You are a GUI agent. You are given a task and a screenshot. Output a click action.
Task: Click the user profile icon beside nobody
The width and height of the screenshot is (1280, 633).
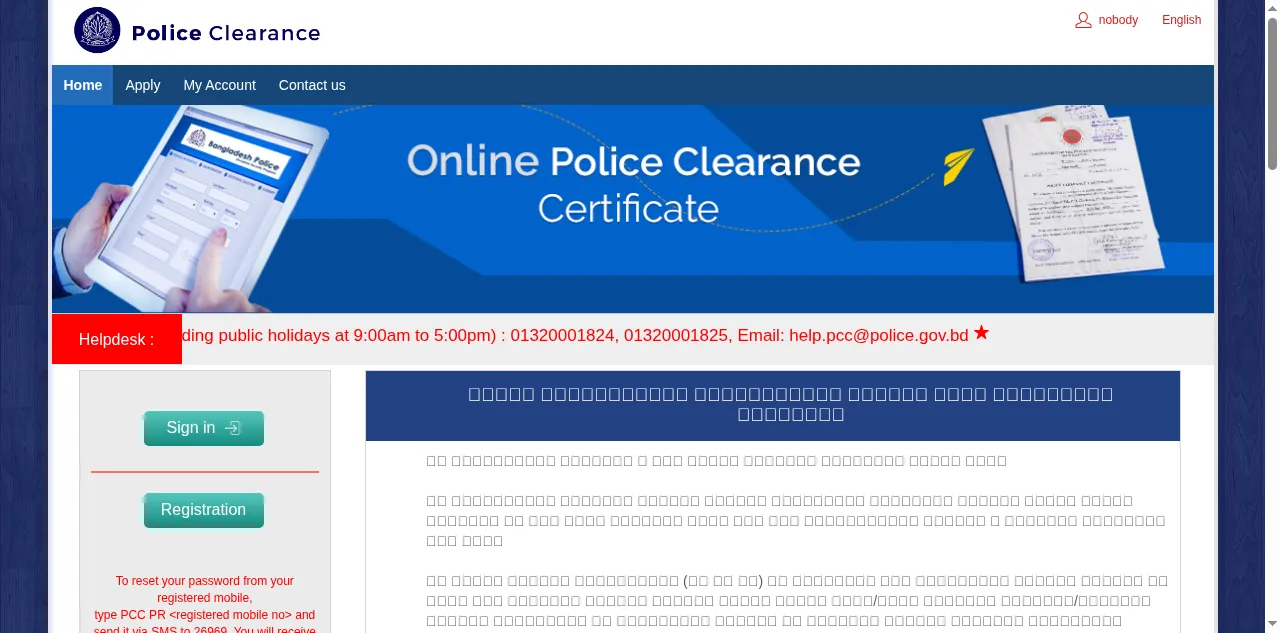(1083, 20)
